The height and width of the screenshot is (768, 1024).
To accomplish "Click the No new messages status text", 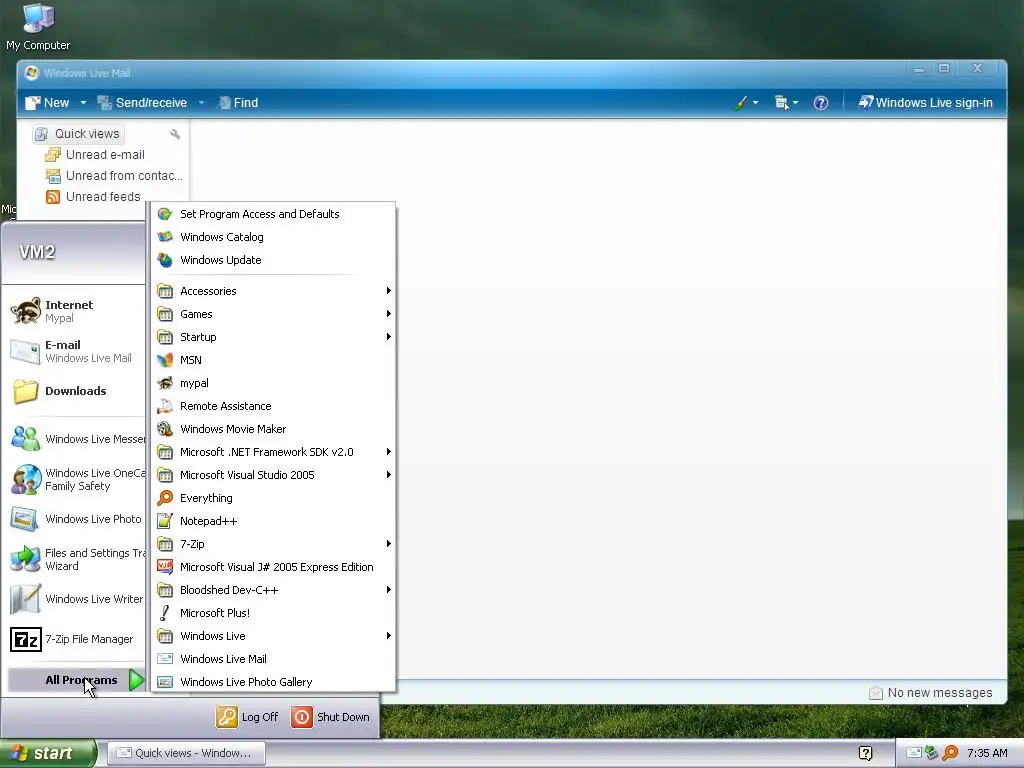I will [x=940, y=693].
